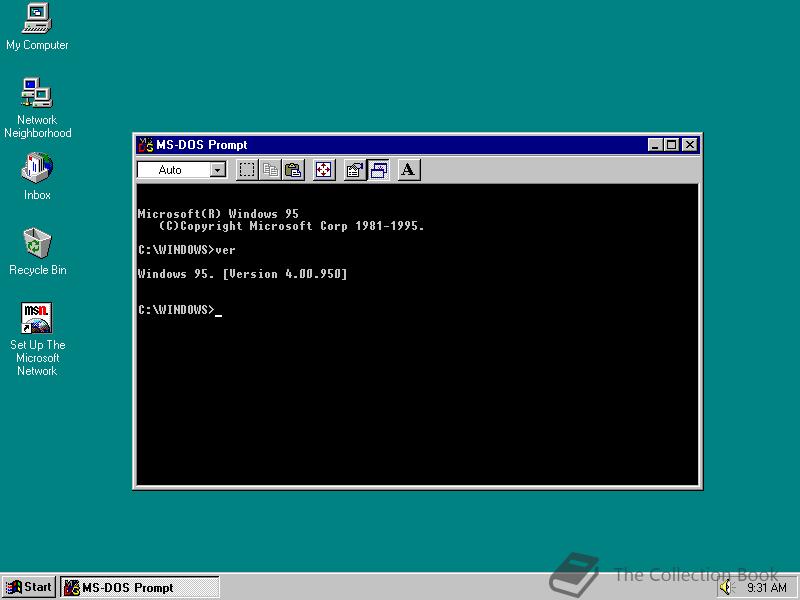The height and width of the screenshot is (600, 800).
Task: Open the MS-DOS icon in title bar
Action: (x=145, y=145)
